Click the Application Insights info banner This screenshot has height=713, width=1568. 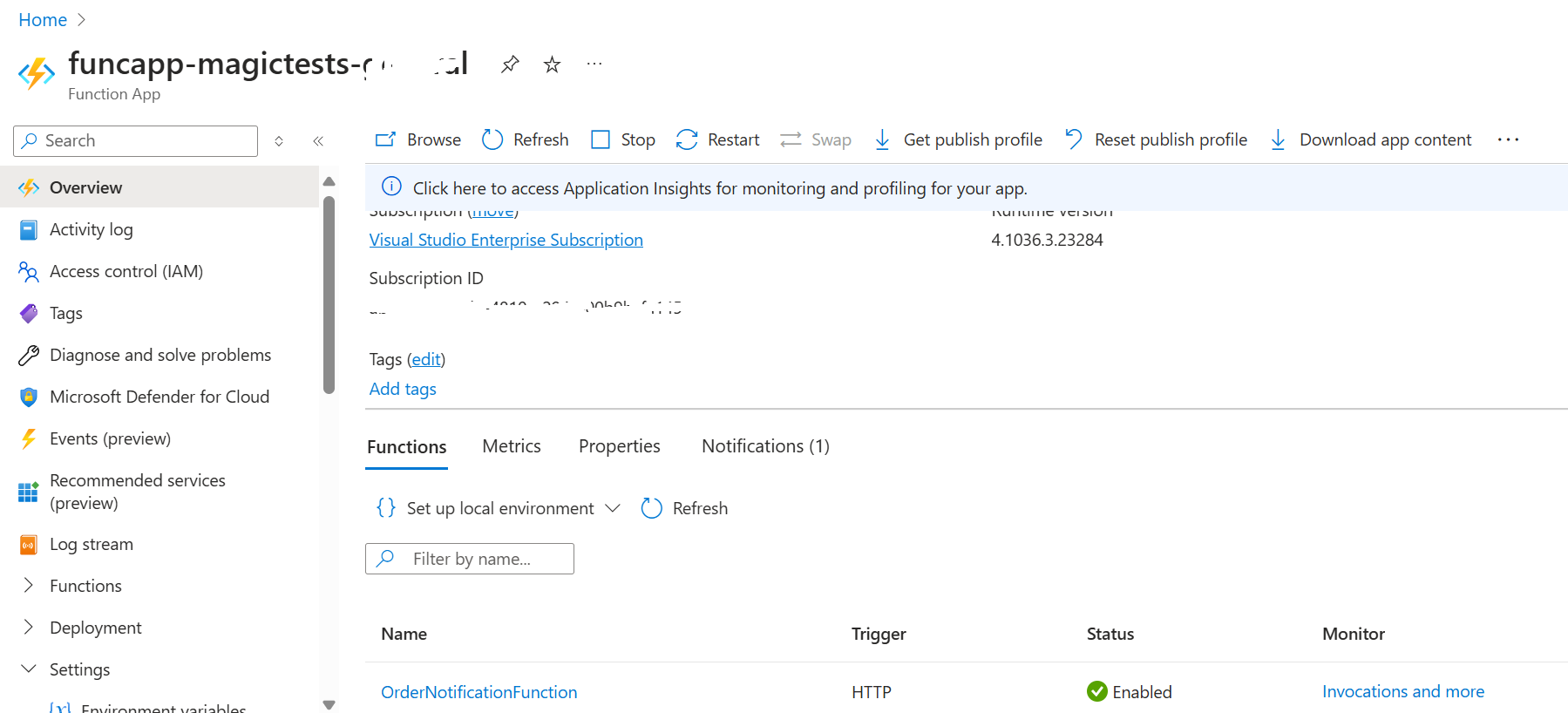pos(966,187)
